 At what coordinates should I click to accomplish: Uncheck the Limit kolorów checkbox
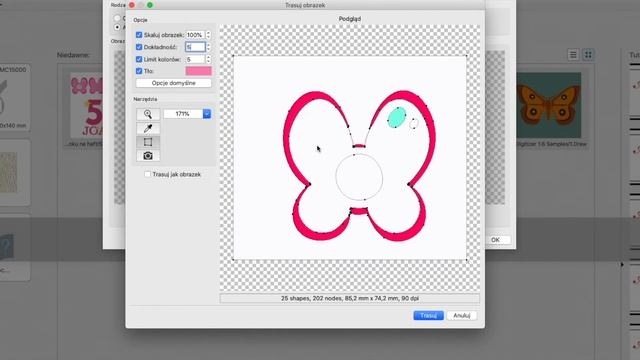[x=139, y=59]
